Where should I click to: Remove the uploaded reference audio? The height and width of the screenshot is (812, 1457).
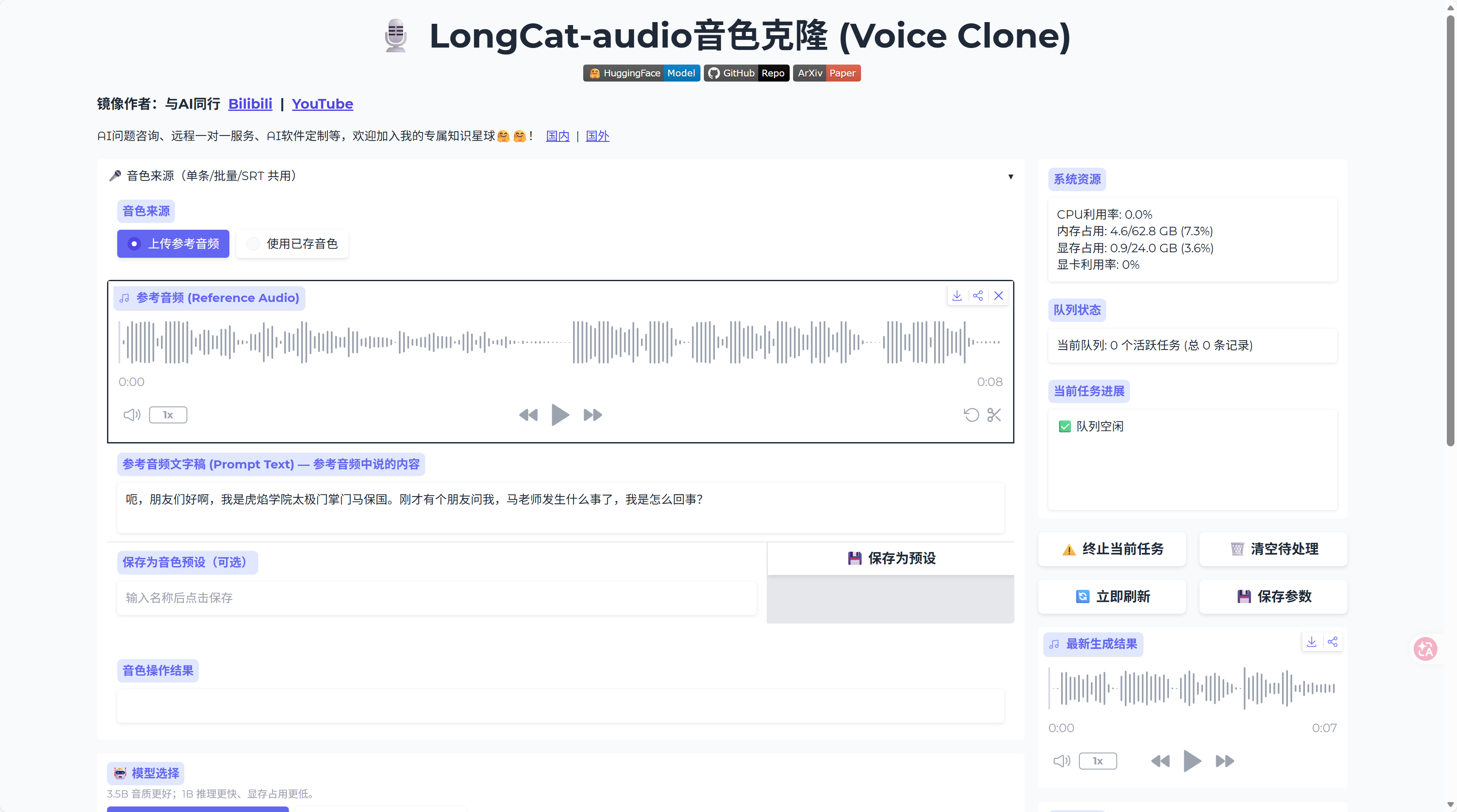tap(999, 296)
